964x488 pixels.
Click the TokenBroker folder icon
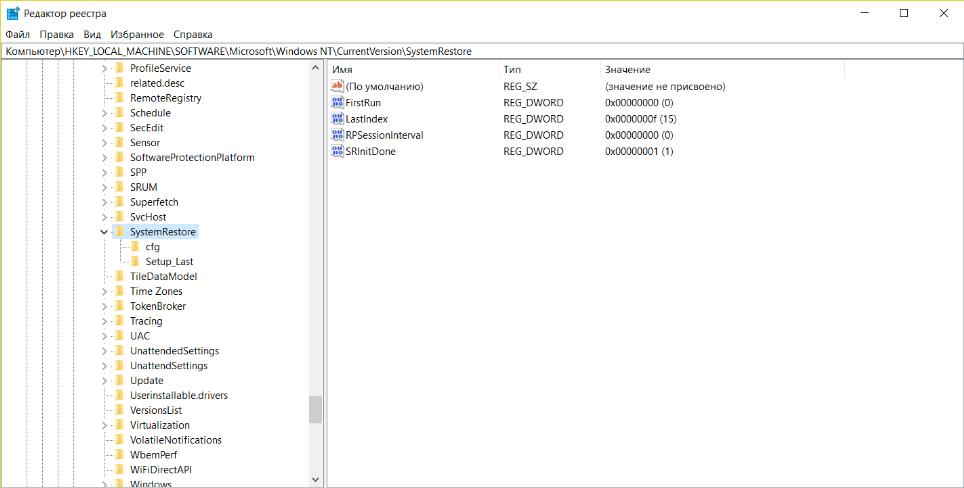119,306
